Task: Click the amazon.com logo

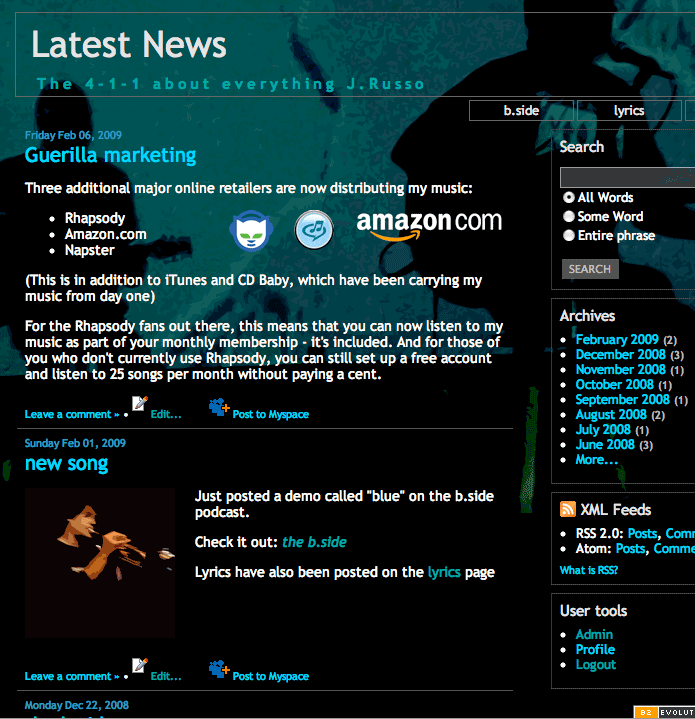Action: tap(429, 226)
